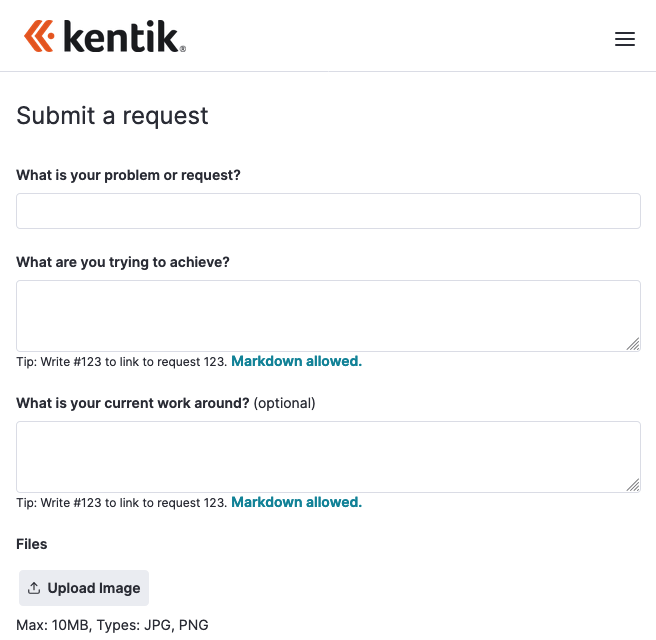Click resize grip of the "current work around" textarea
This screenshot has width=656, height=640.
pos(633,485)
